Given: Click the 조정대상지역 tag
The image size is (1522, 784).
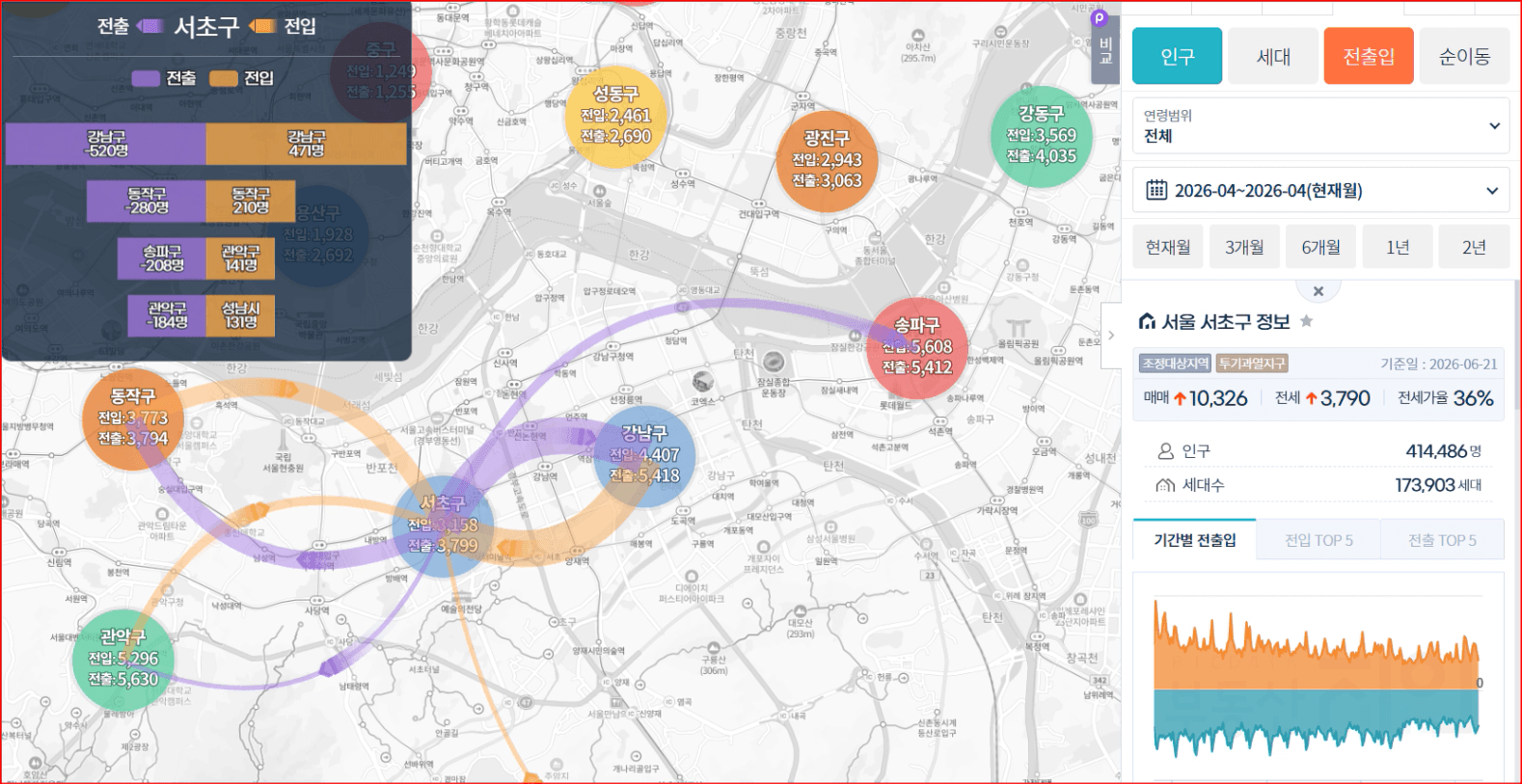Looking at the screenshot, I should coord(1175,364).
